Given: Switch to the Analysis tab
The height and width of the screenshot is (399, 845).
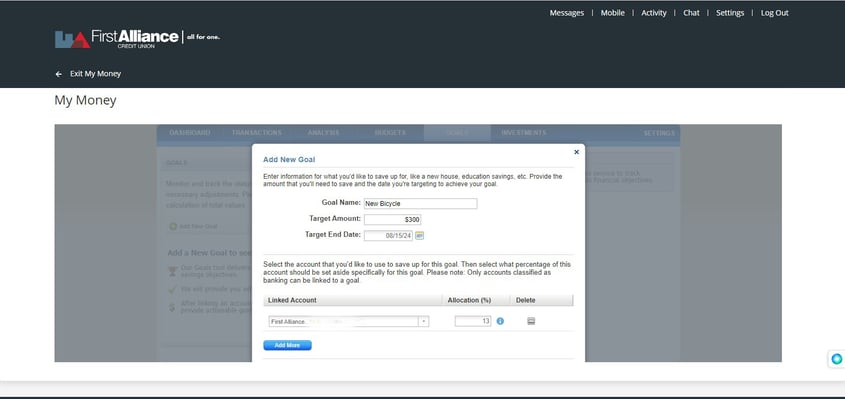Looking at the screenshot, I should (x=323, y=133).
